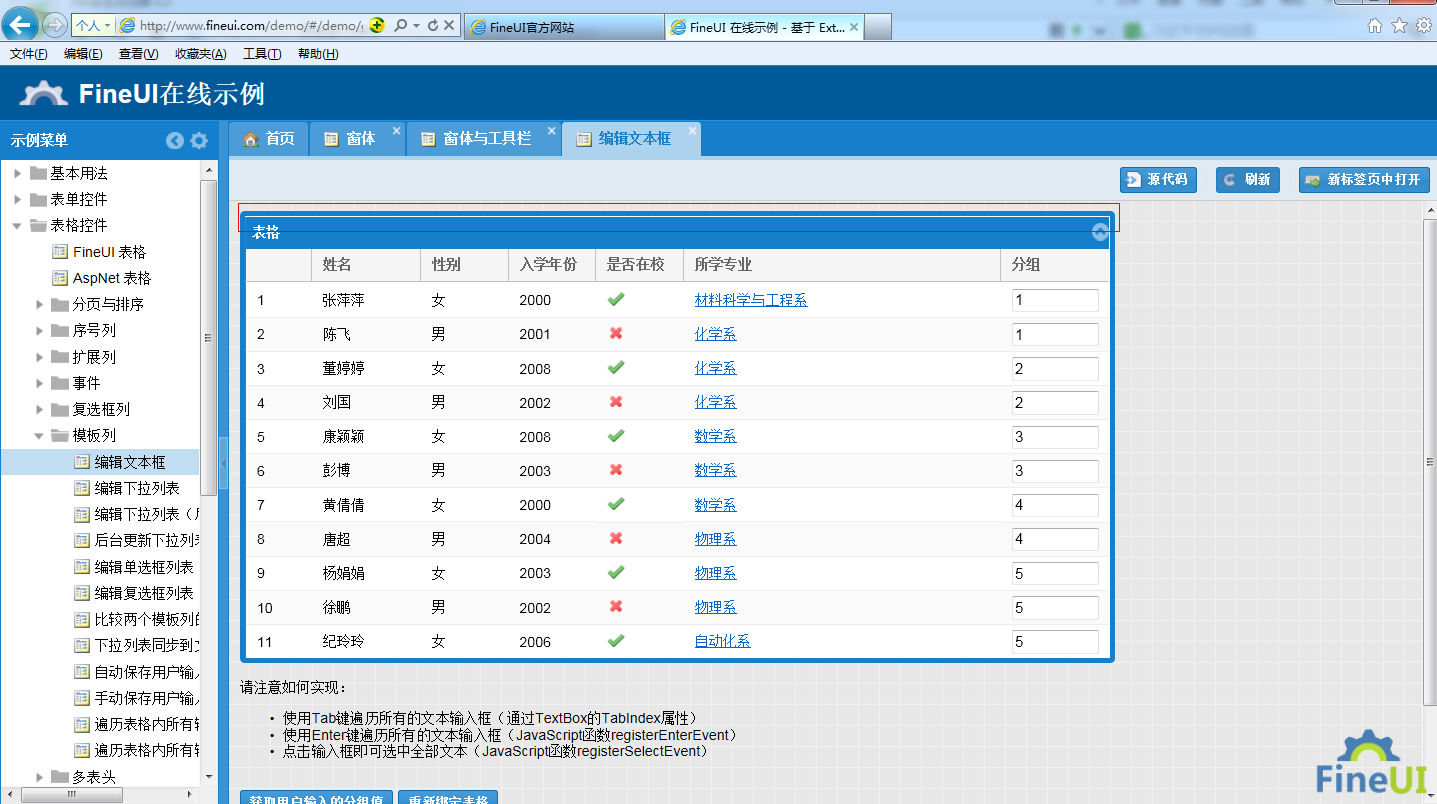This screenshot has height=804, width=1437.
Task: Collapse the 表格控件 tree node
Action: pos(17,226)
